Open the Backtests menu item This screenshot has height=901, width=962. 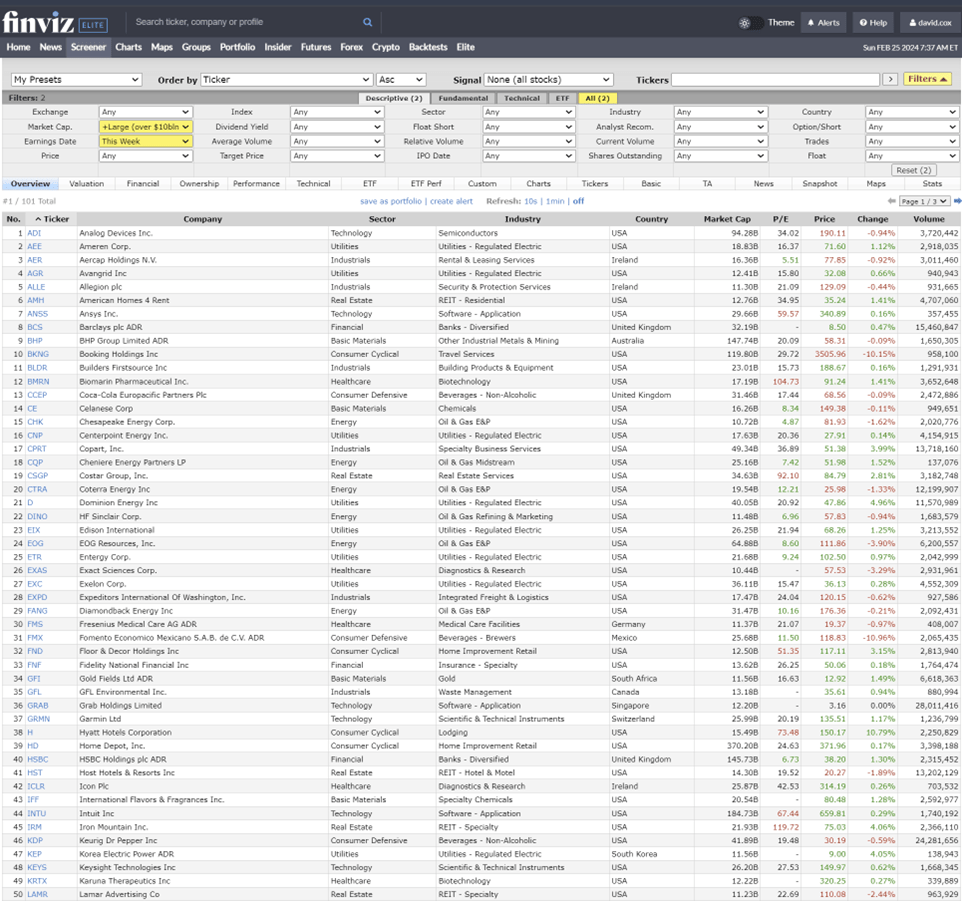(x=428, y=46)
